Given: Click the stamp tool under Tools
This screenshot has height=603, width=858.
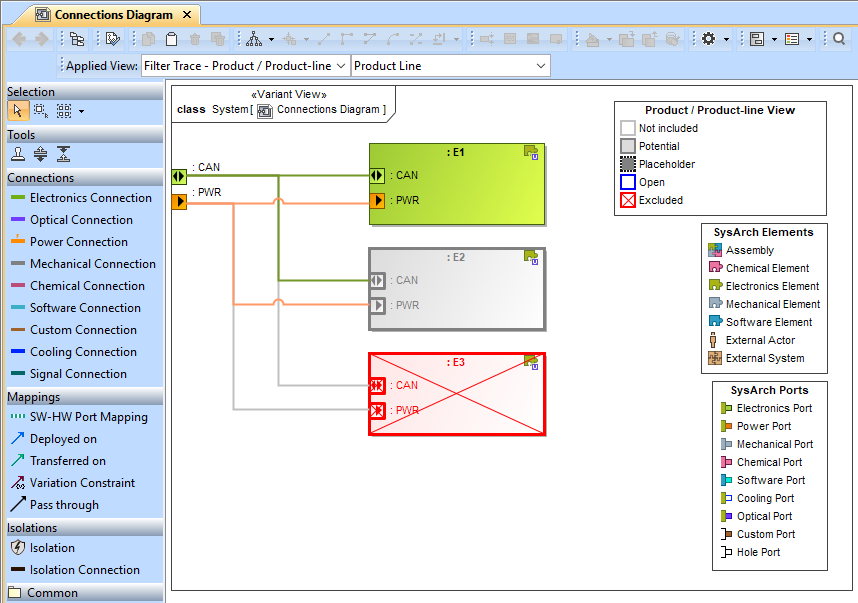Looking at the screenshot, I should click(x=17, y=154).
